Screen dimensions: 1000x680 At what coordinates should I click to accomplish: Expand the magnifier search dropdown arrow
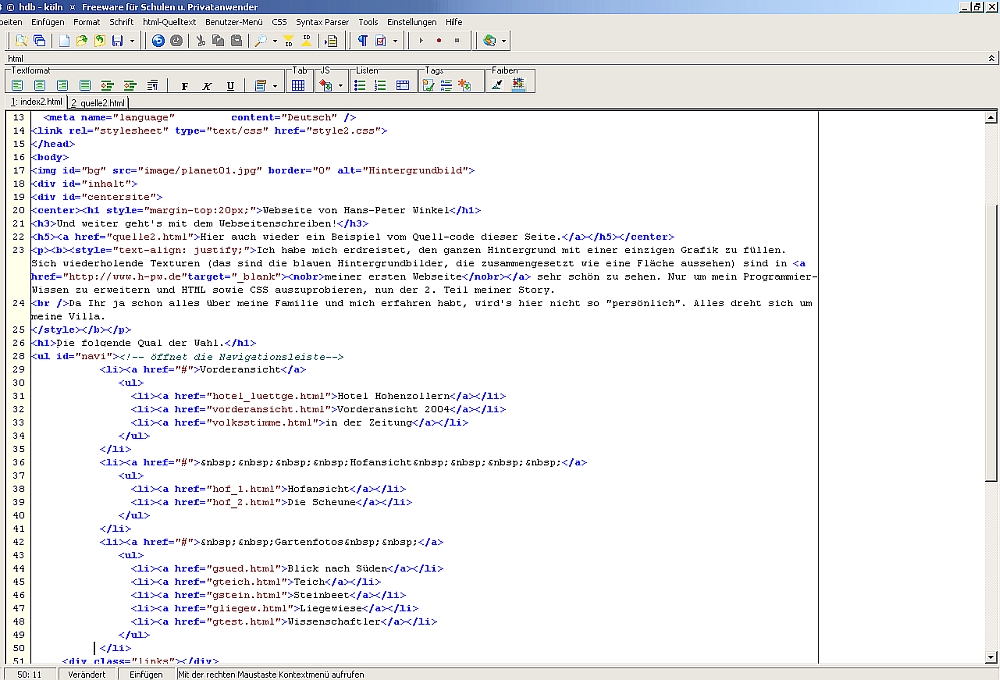pos(273,41)
